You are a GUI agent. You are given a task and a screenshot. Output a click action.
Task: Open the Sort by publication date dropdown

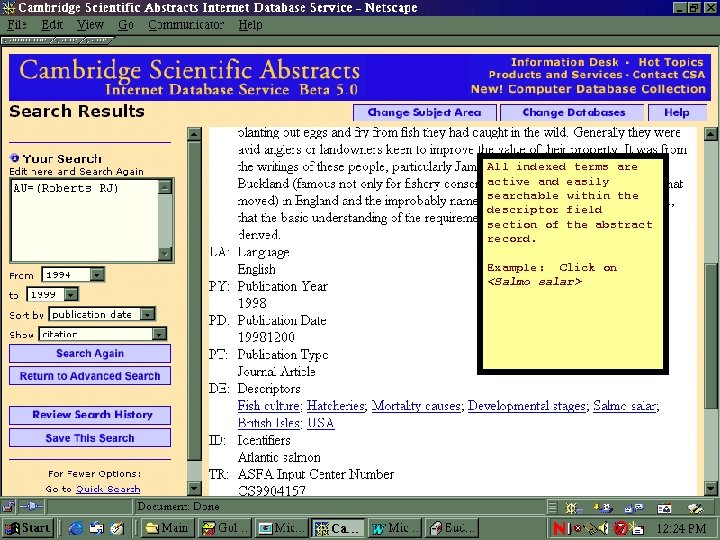click(x=147, y=315)
